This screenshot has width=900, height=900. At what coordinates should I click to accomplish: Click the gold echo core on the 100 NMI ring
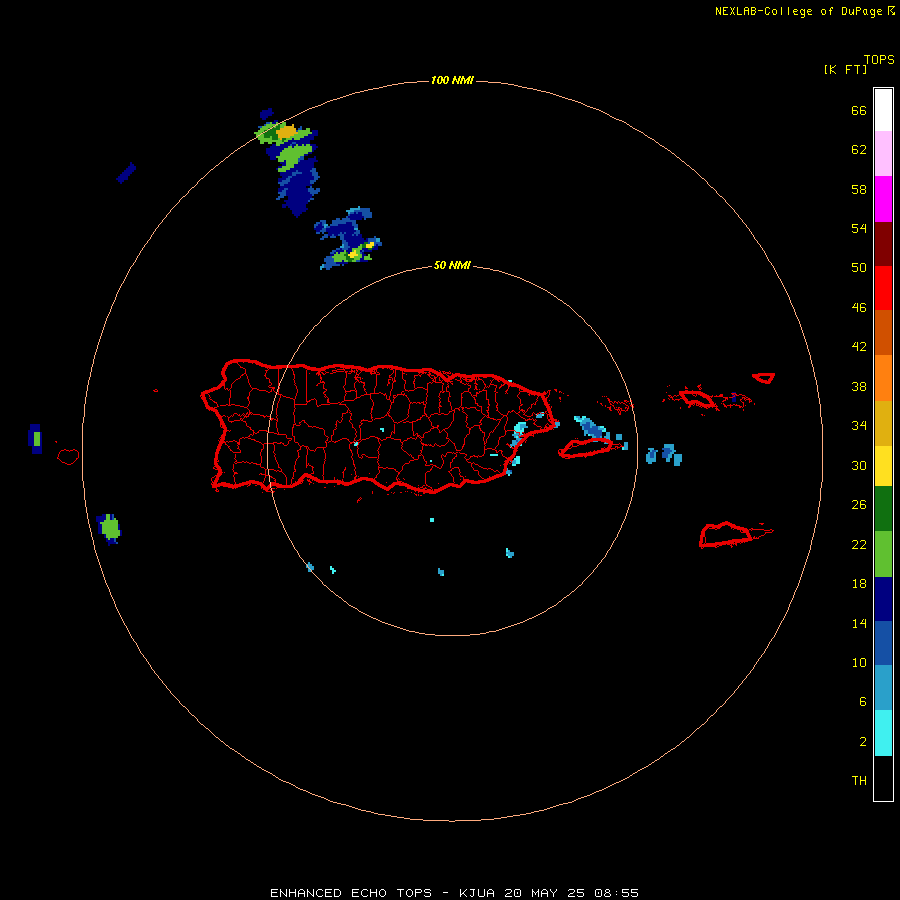point(286,132)
